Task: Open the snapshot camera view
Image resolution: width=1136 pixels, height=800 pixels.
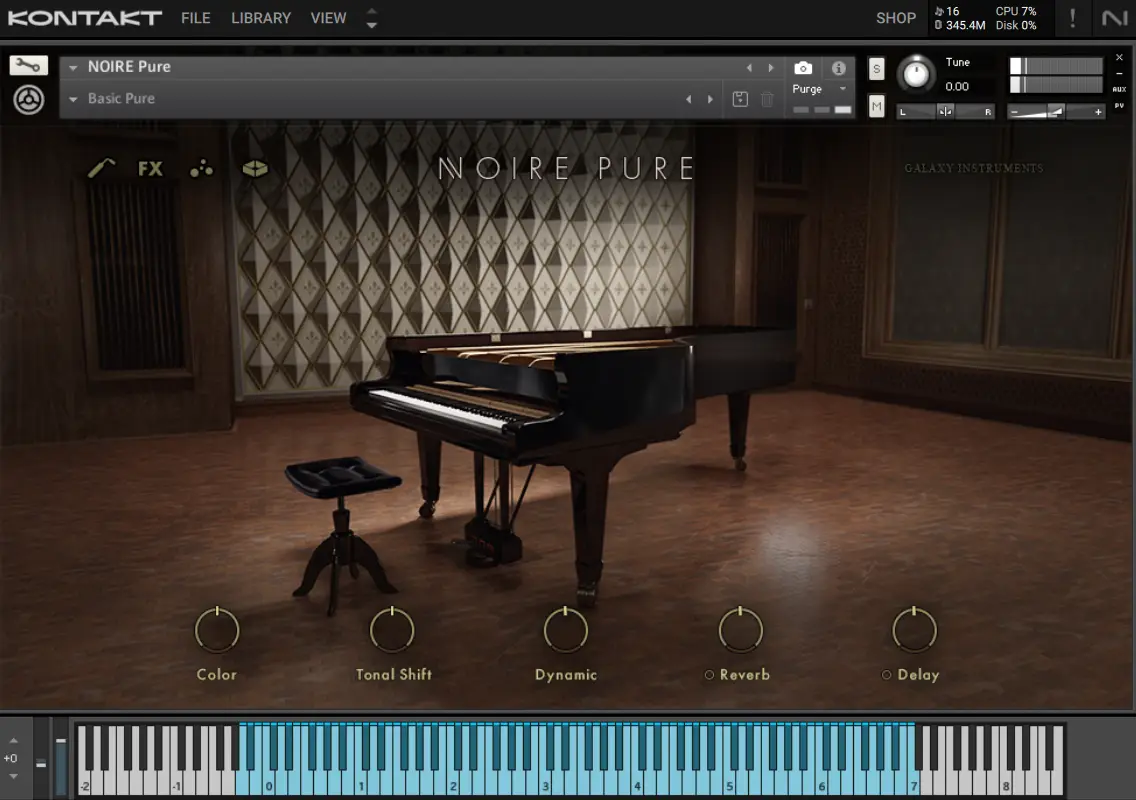Action: click(x=802, y=68)
